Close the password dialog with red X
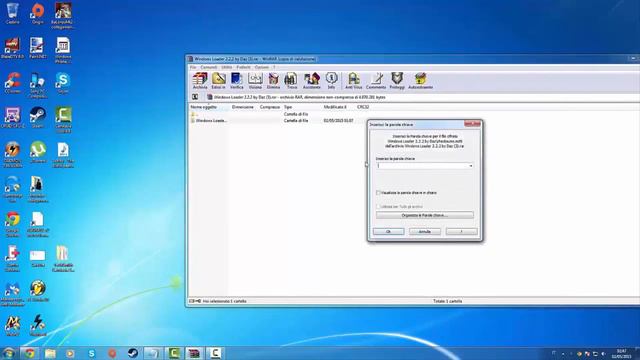 (x=472, y=124)
